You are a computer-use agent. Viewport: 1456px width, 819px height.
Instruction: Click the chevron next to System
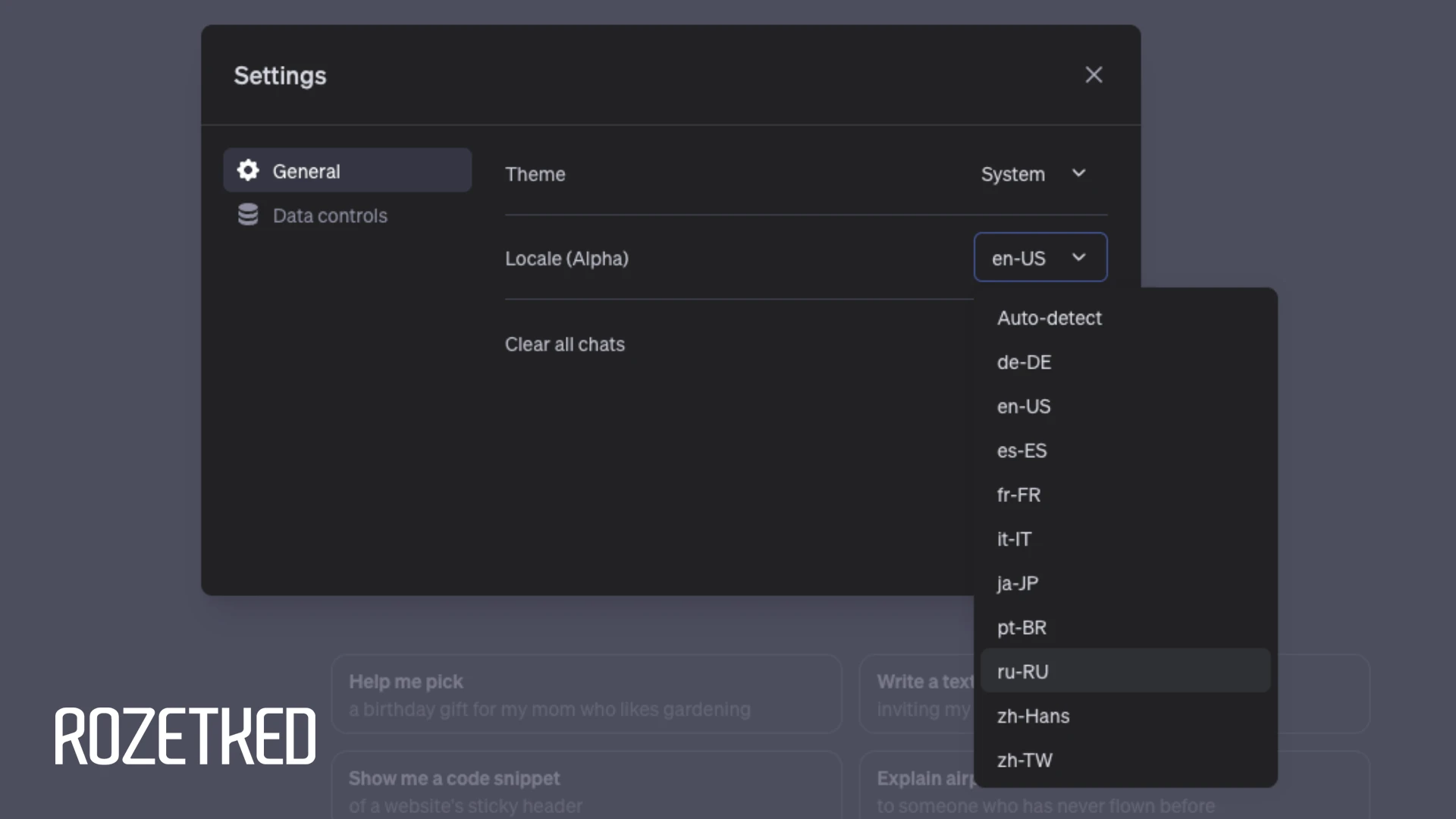pos(1078,174)
